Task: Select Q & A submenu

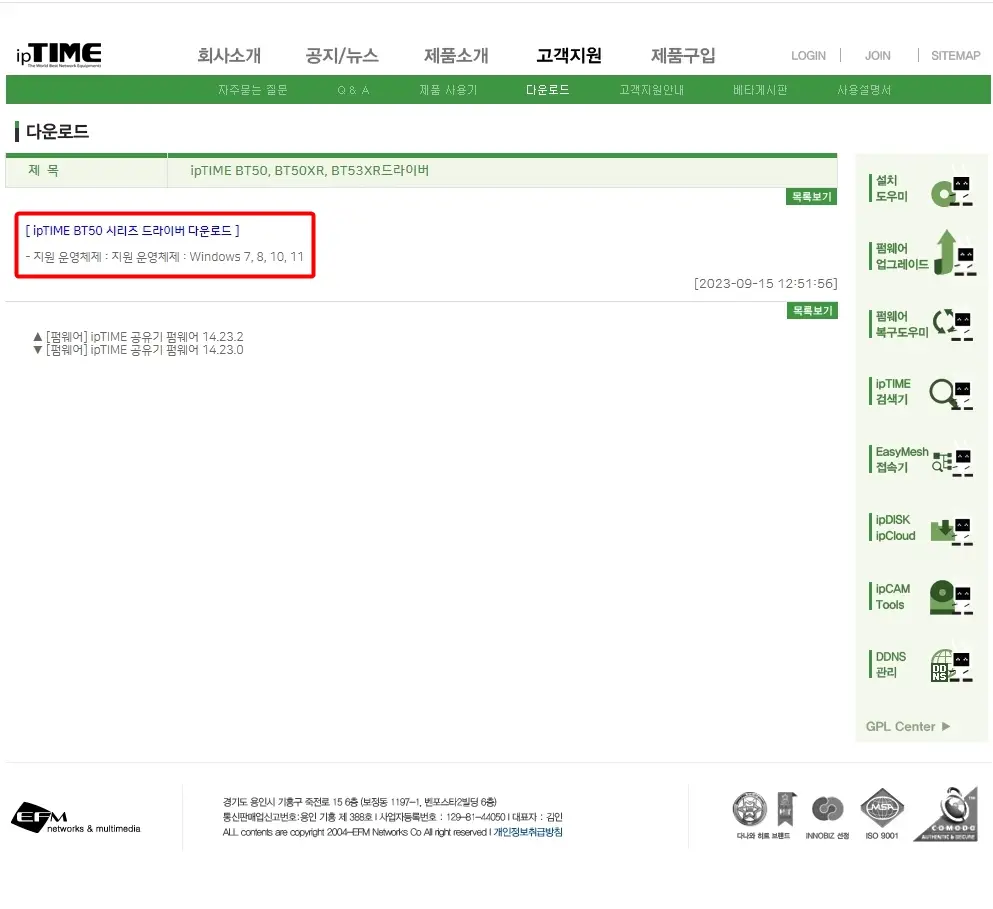Action: click(x=353, y=90)
